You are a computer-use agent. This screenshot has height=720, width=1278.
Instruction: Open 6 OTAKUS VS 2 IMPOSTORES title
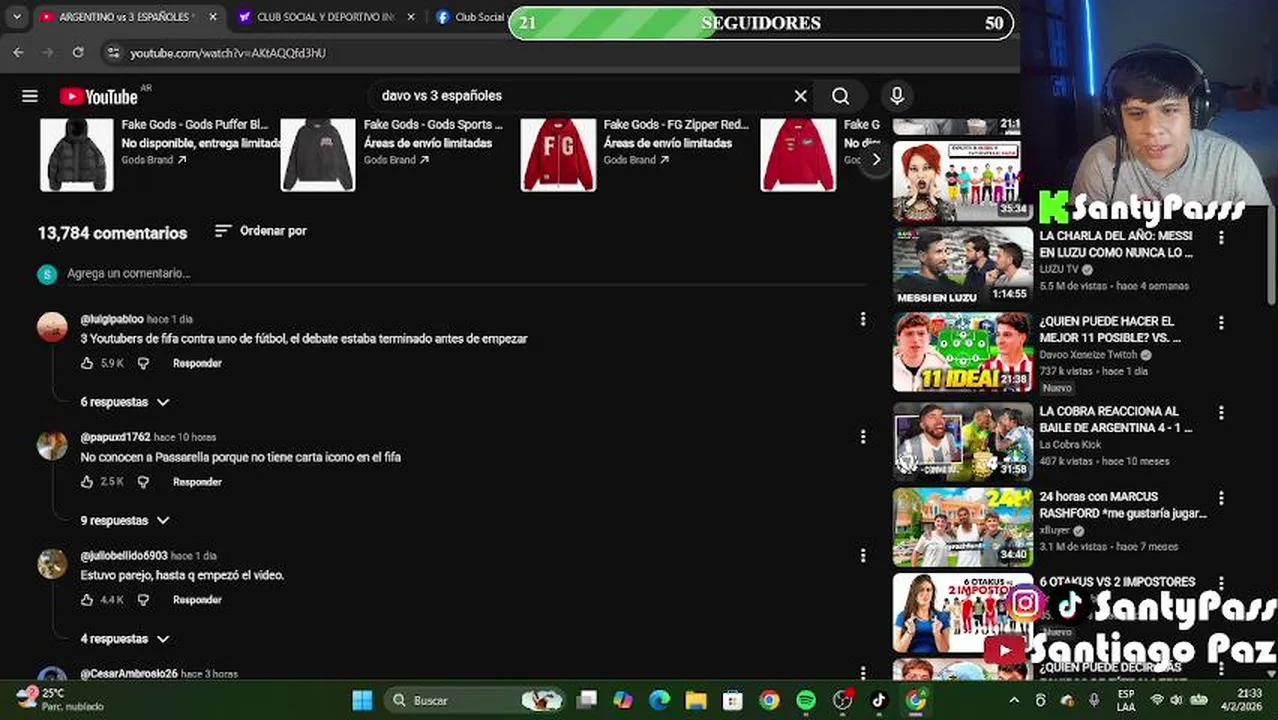tap(1117, 582)
